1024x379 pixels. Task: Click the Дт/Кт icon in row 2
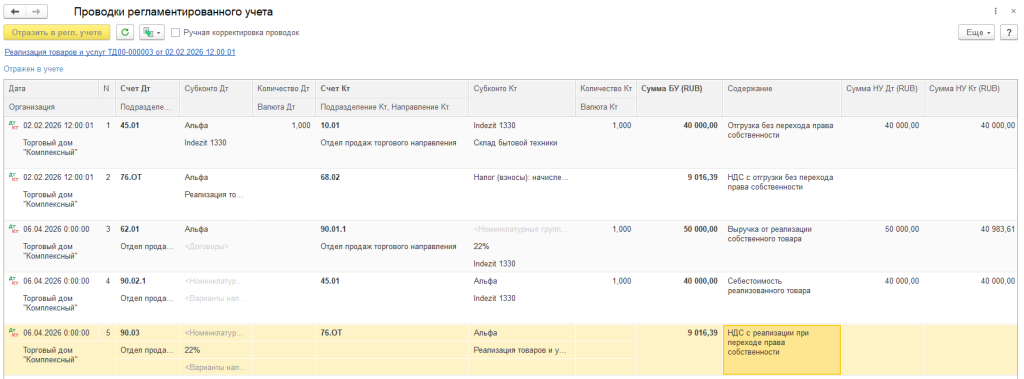[x=13, y=177]
